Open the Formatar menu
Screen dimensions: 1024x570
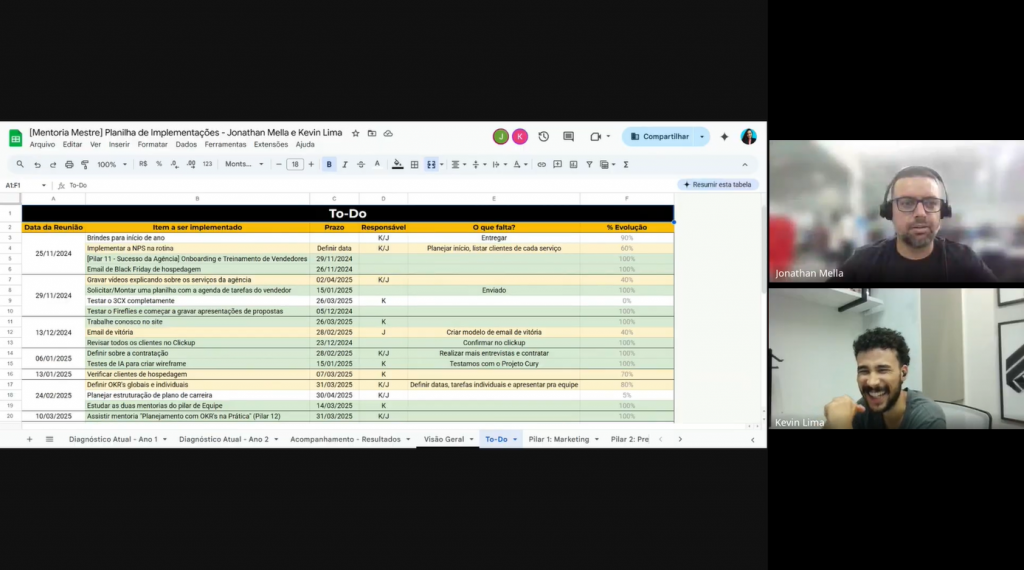click(152, 144)
